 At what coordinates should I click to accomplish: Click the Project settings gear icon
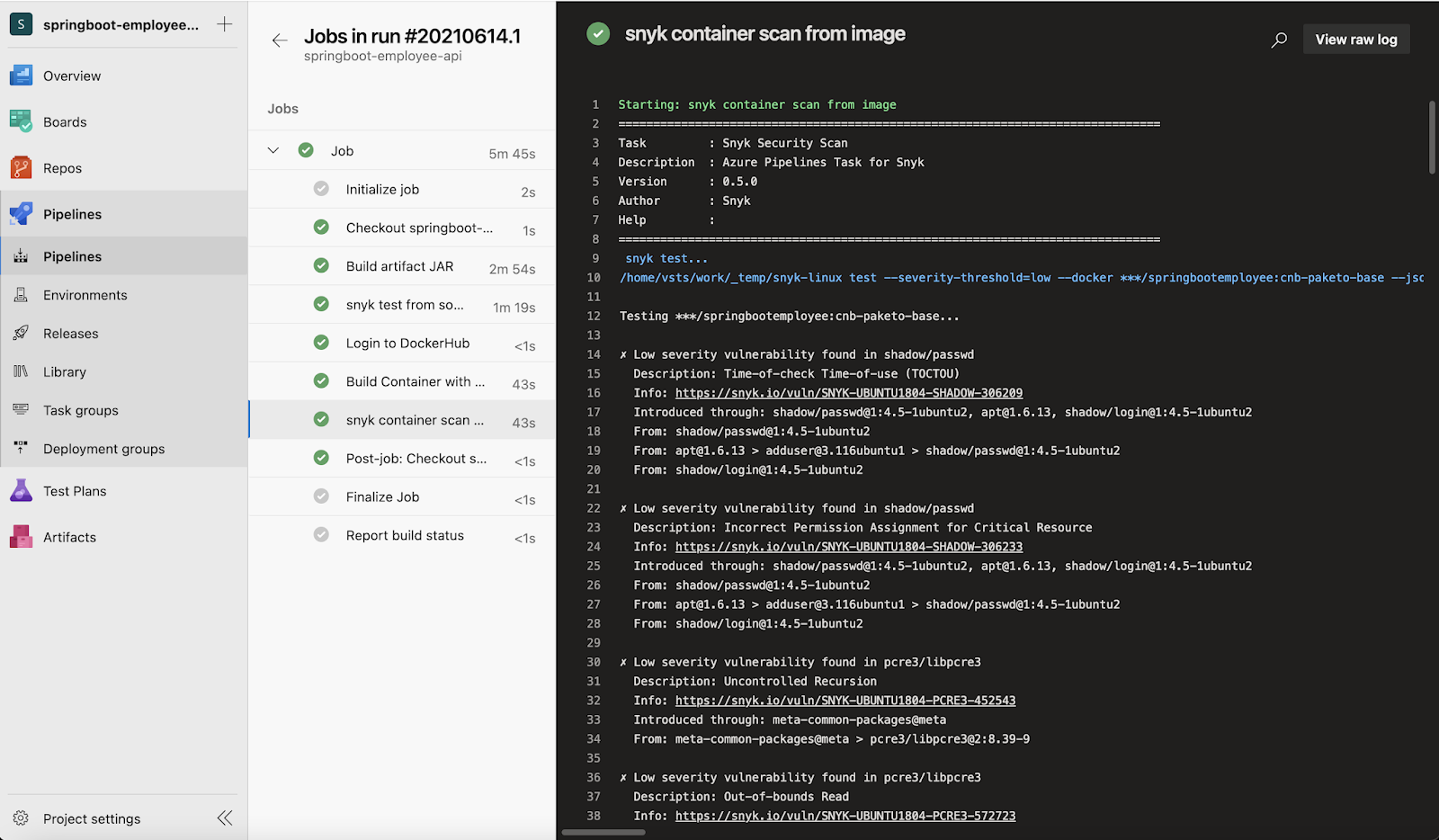point(21,818)
